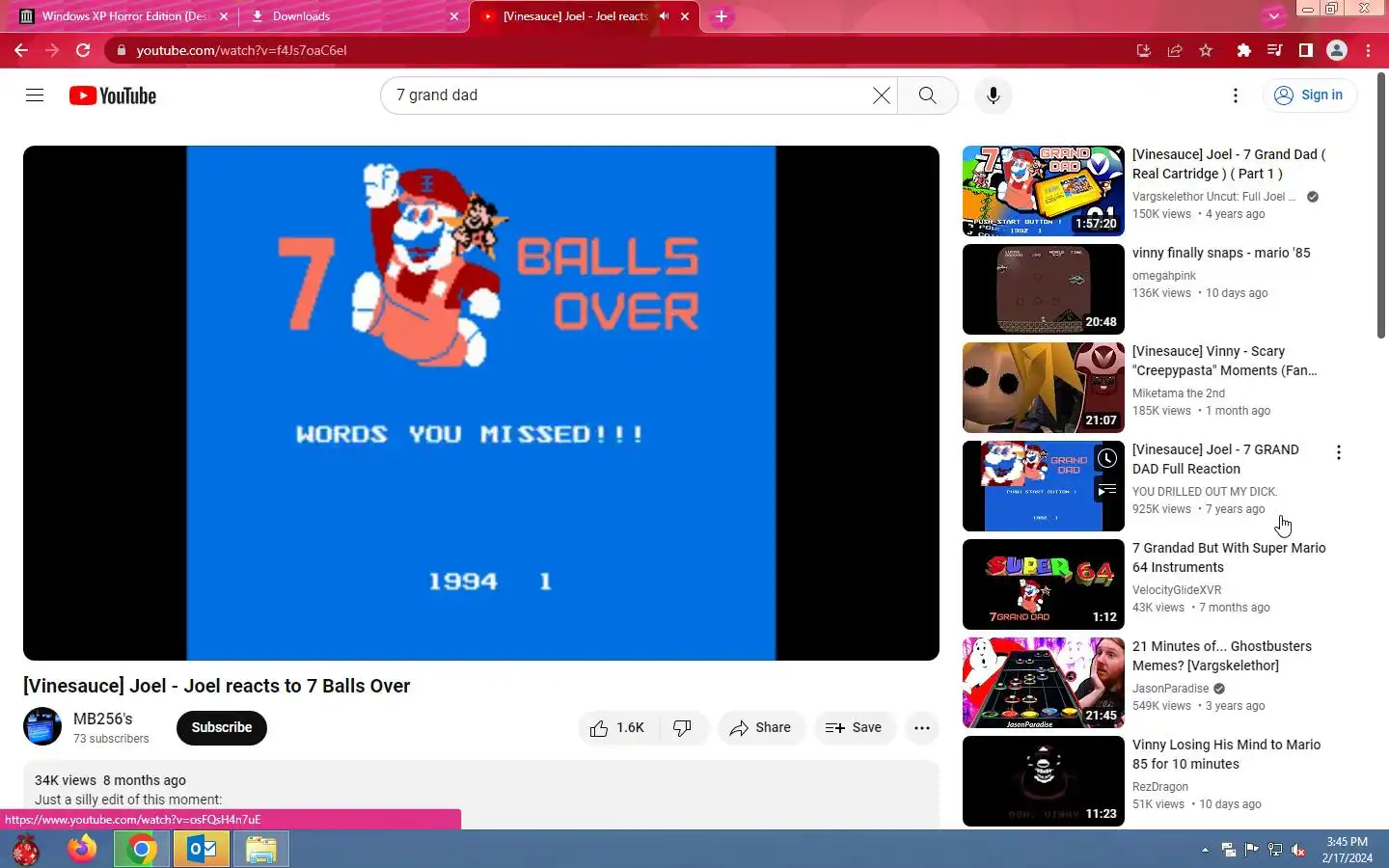Open the Chrome extensions puzzle icon
The height and width of the screenshot is (868, 1389).
pyautogui.click(x=1244, y=50)
